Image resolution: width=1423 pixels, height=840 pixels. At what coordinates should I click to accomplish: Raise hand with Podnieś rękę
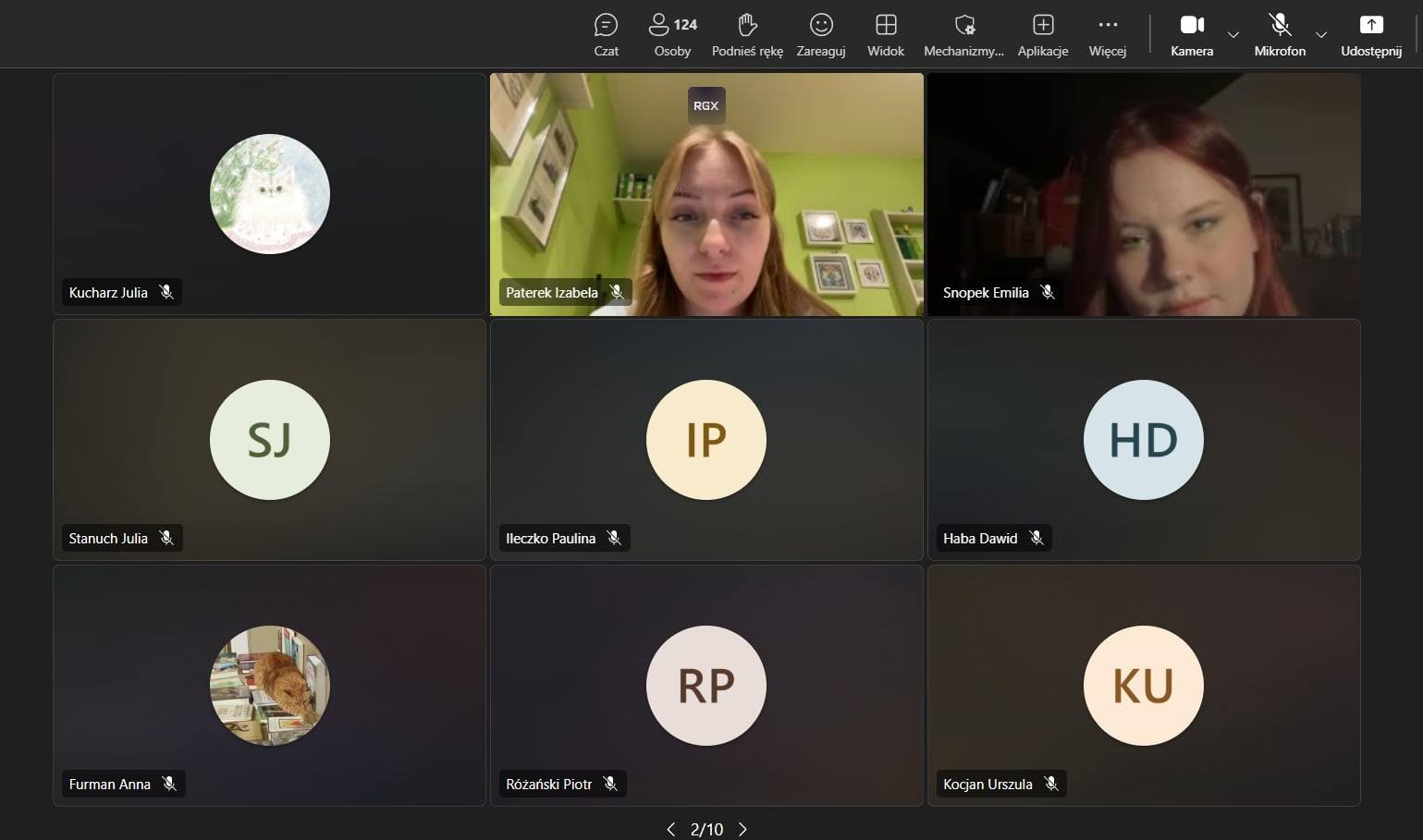pos(747,35)
